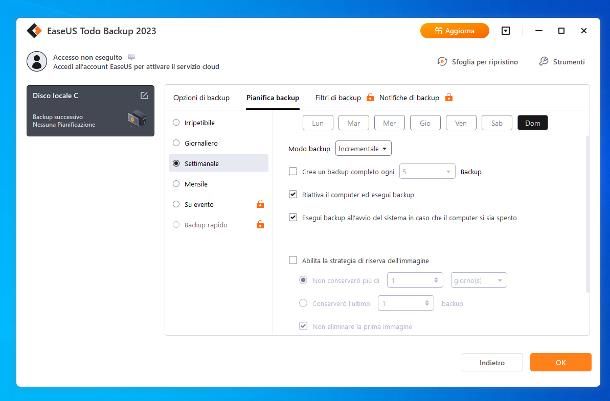Click the disk drive thumbnail in backup card
610x401 pixels.
coord(137,118)
